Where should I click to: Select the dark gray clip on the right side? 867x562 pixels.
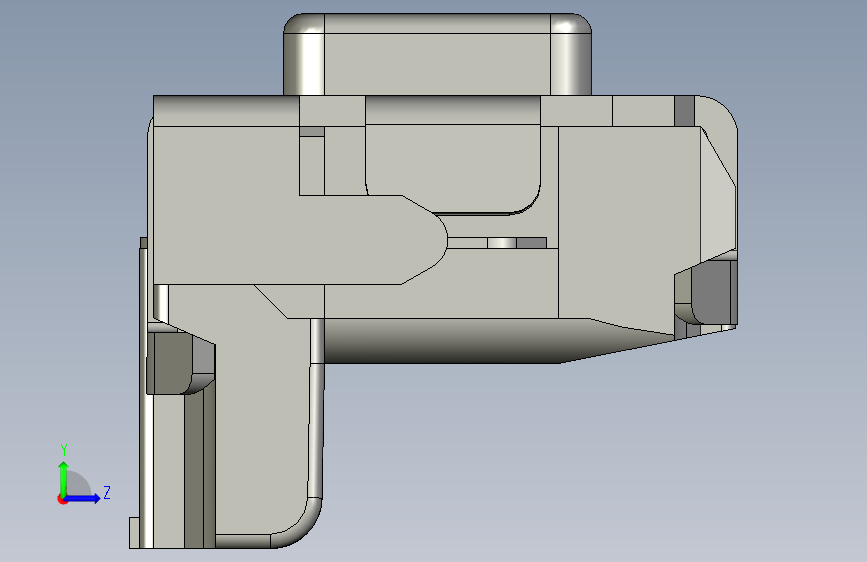714,292
